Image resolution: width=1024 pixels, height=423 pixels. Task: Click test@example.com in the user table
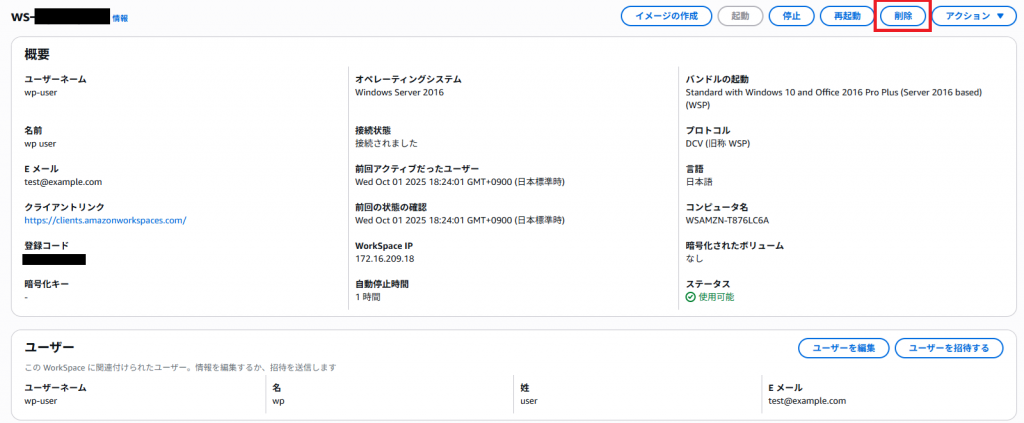(x=806, y=401)
